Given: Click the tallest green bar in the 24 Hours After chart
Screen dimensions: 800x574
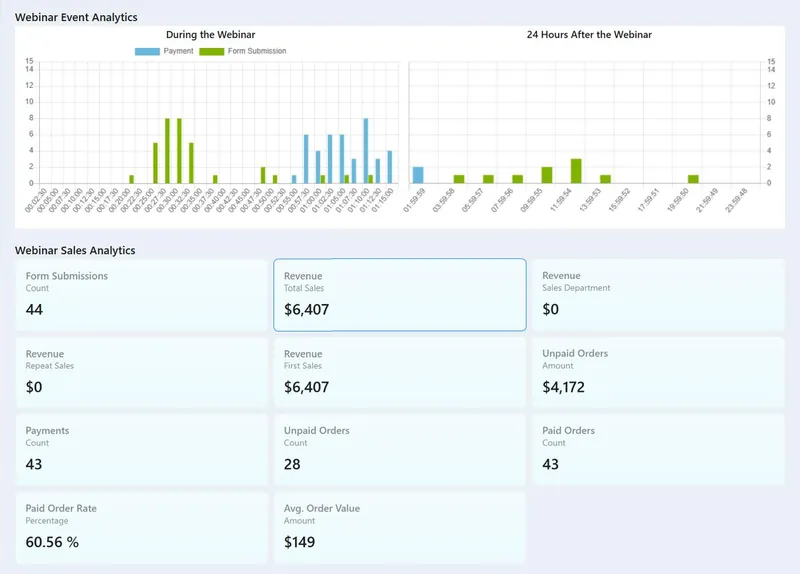Looking at the screenshot, I should tap(576, 171).
